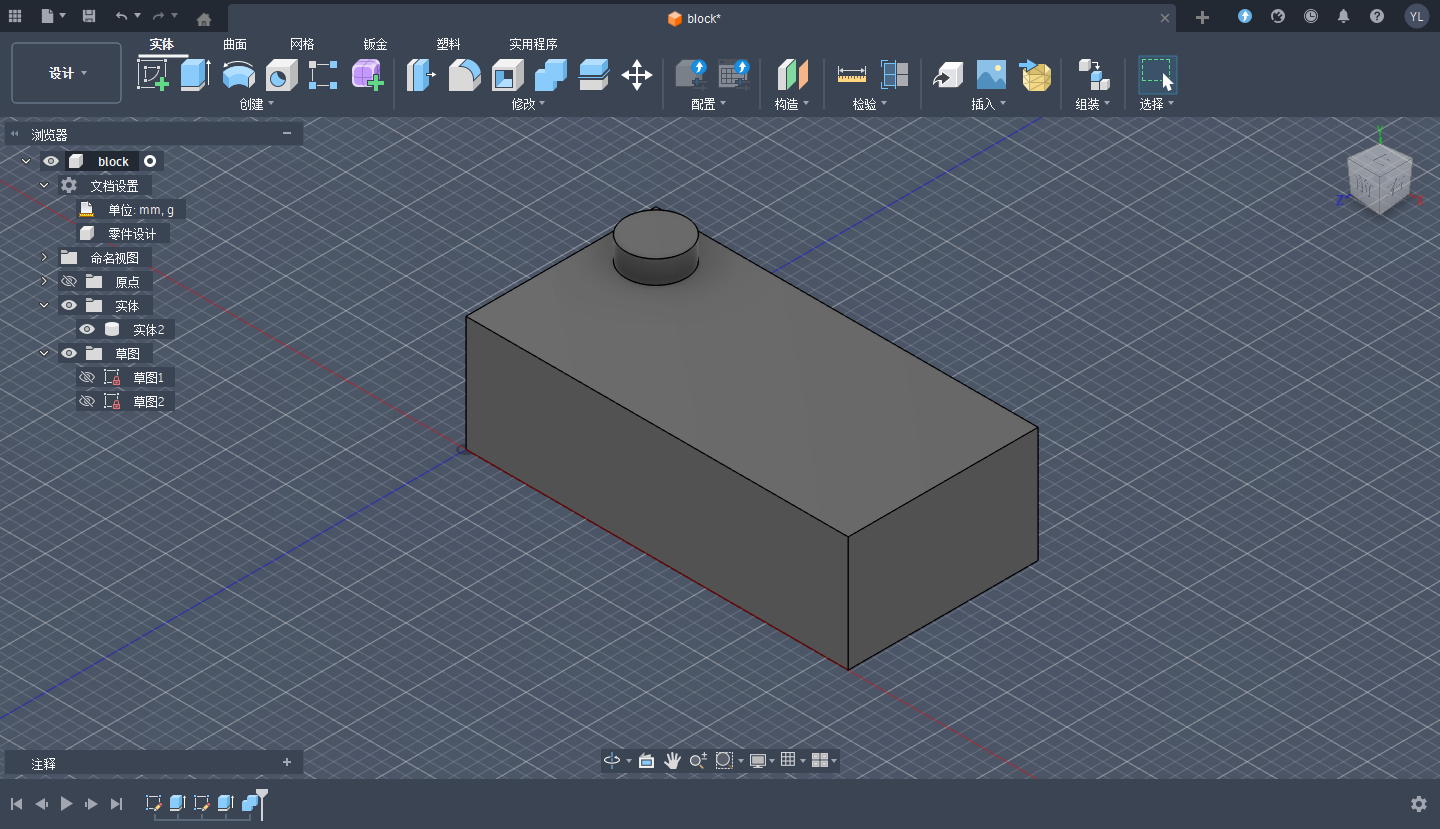Open the Rectangular Pattern tool
The height and width of the screenshot is (829, 1440).
(323, 75)
